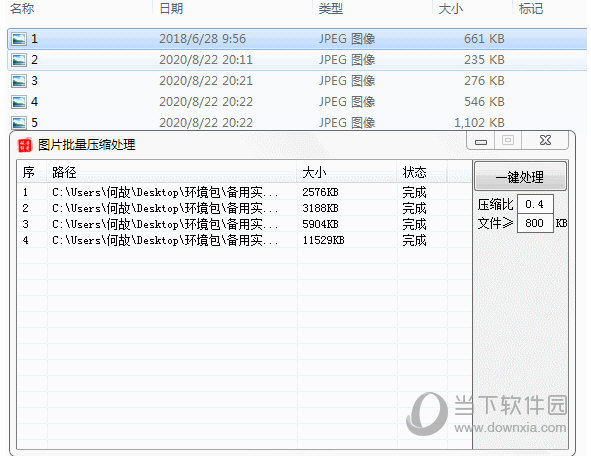Sort file list by 名称 column

(x=21, y=8)
